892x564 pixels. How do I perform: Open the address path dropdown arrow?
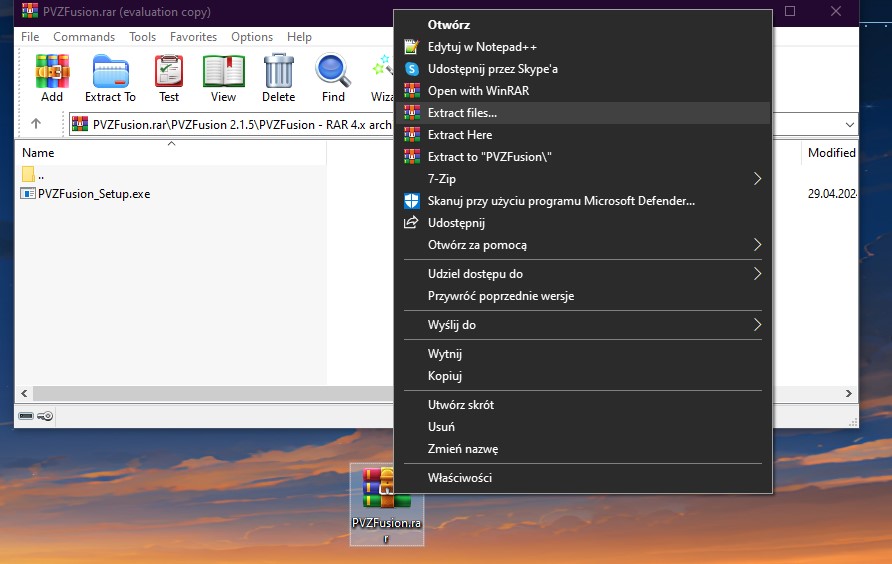tap(850, 125)
